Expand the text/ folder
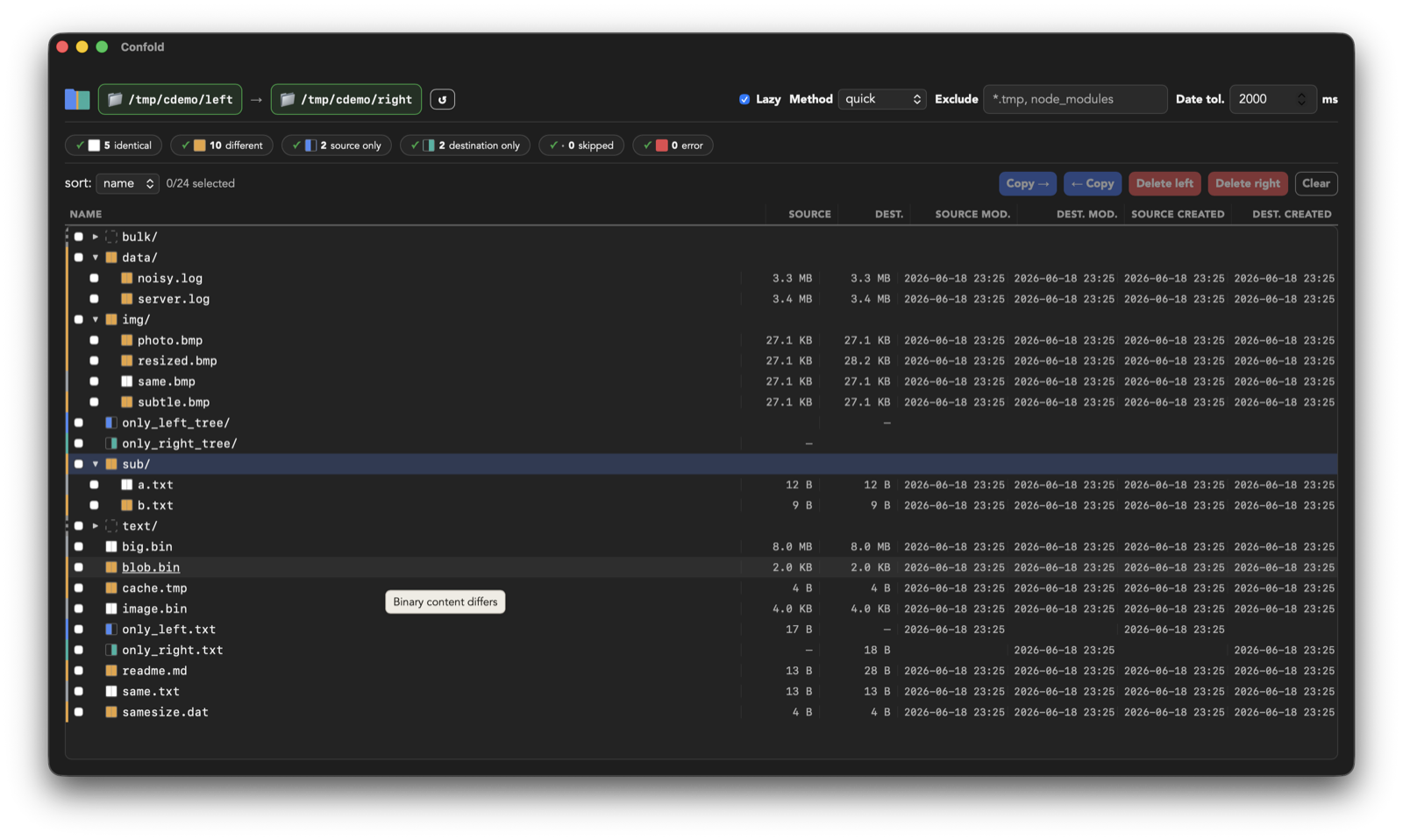The image size is (1403, 840). (x=96, y=526)
